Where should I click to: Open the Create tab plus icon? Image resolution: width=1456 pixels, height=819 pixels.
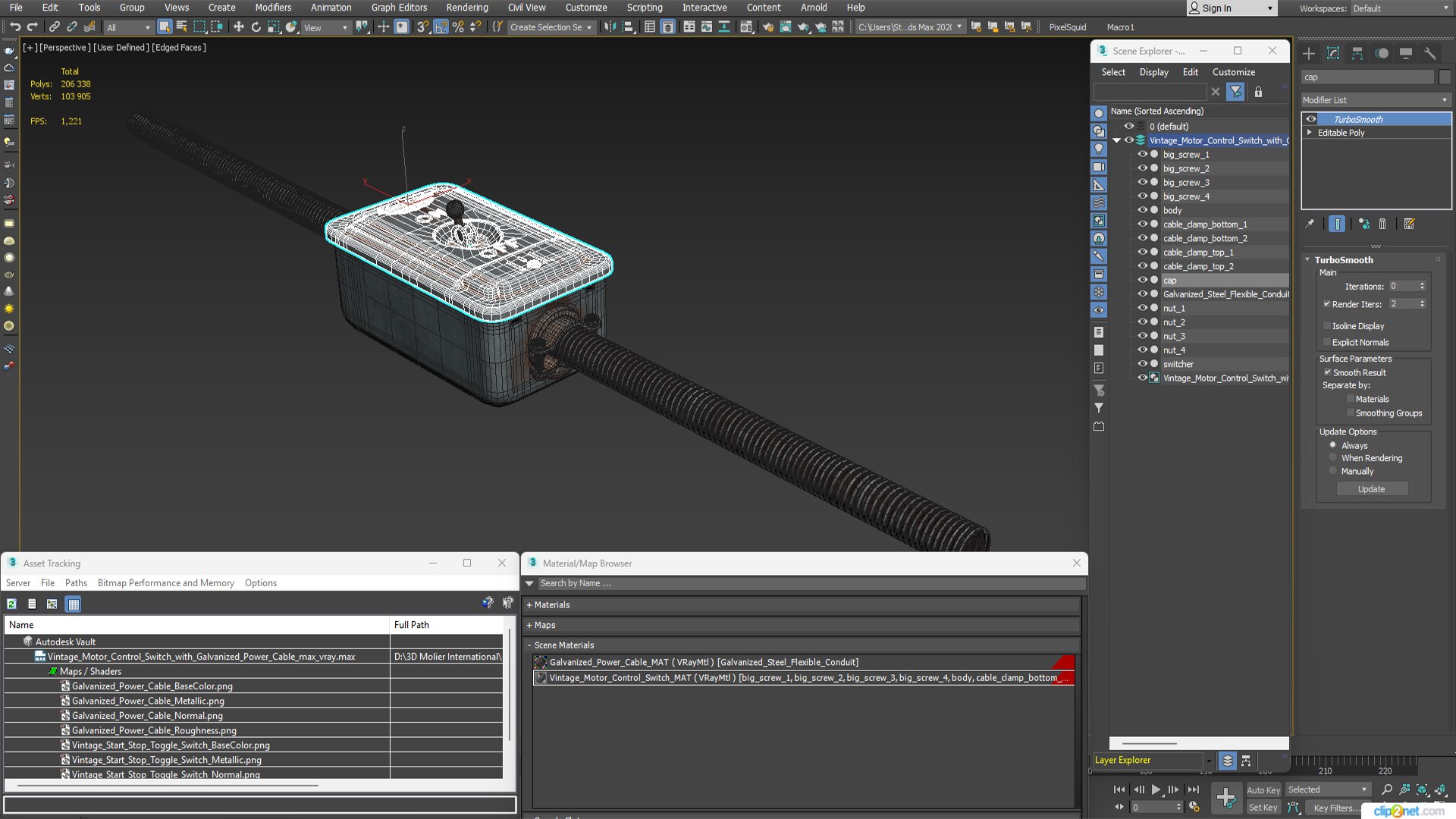pos(1309,53)
